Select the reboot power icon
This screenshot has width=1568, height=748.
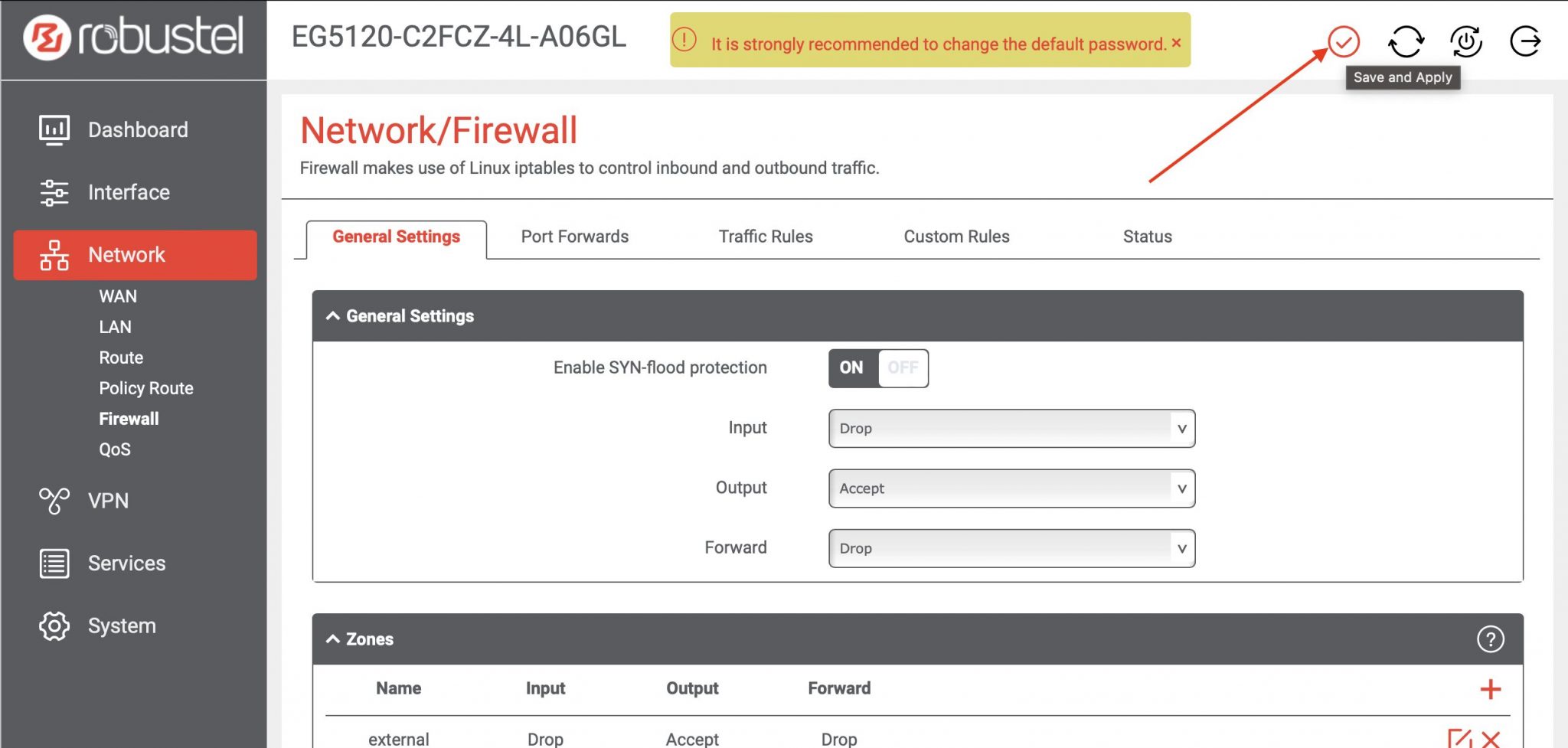pos(1465,41)
